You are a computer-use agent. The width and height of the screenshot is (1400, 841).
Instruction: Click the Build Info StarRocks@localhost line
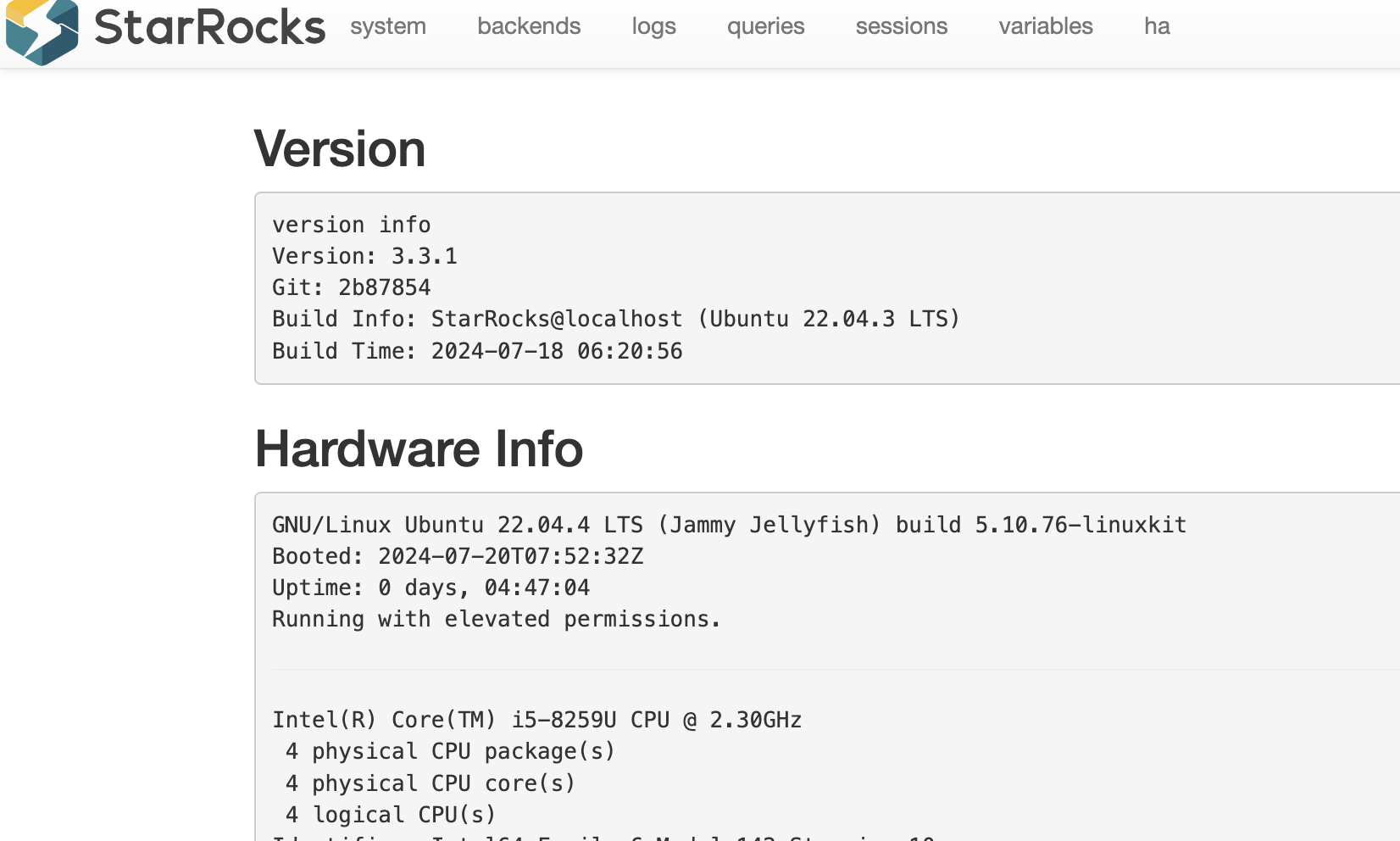(615, 319)
